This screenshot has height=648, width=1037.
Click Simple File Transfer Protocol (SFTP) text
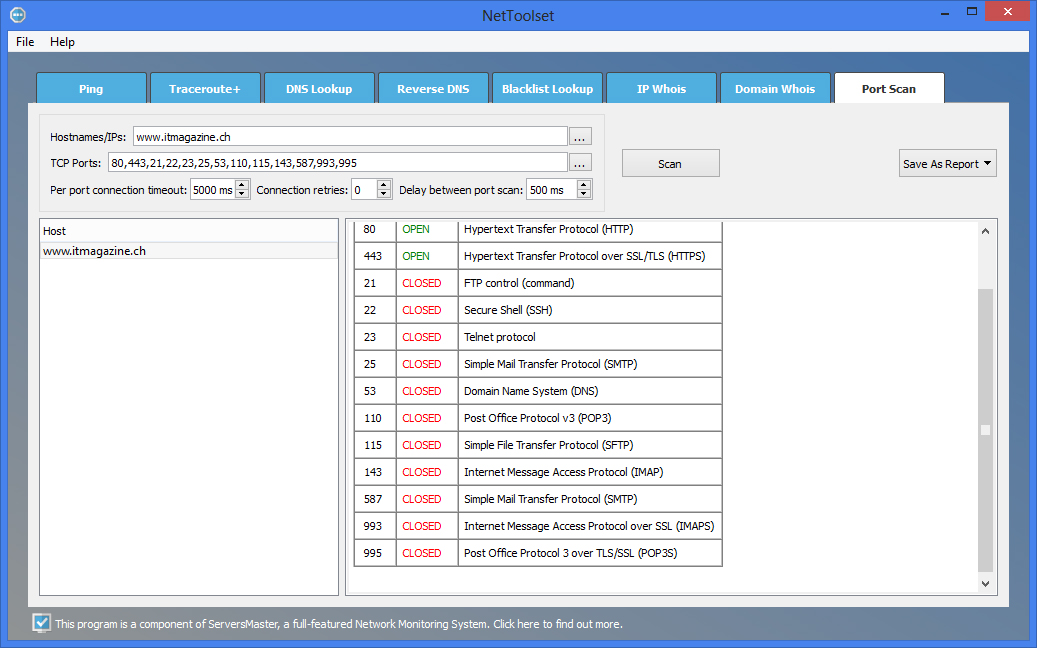(x=549, y=445)
